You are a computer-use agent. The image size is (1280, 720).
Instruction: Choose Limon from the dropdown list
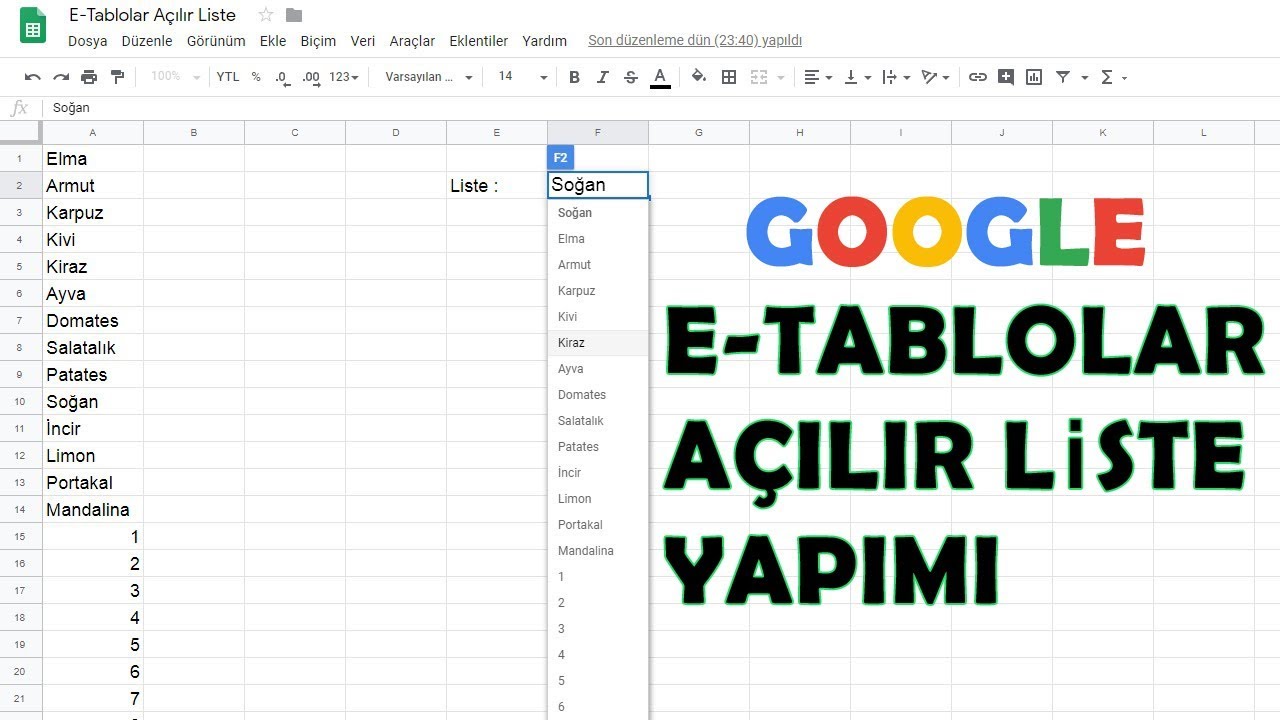click(598, 499)
